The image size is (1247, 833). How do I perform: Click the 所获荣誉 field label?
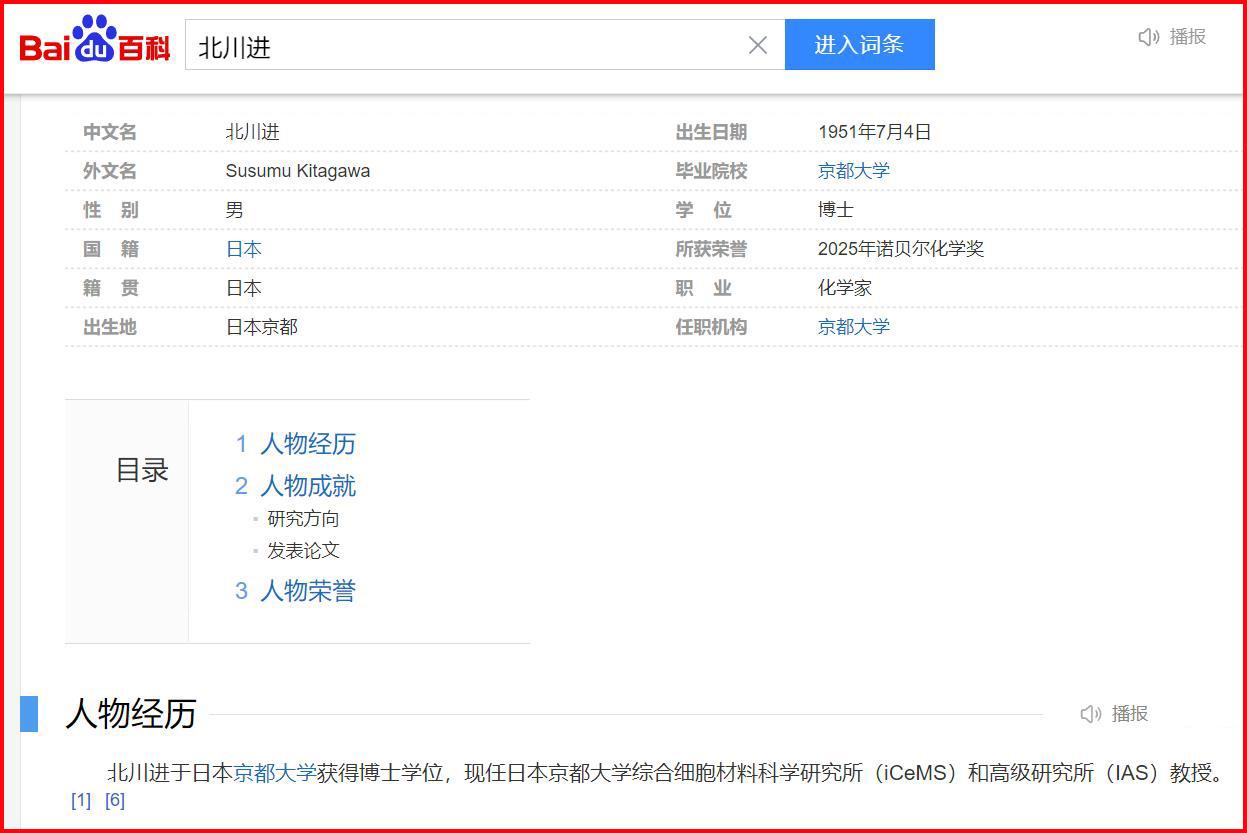pos(711,249)
